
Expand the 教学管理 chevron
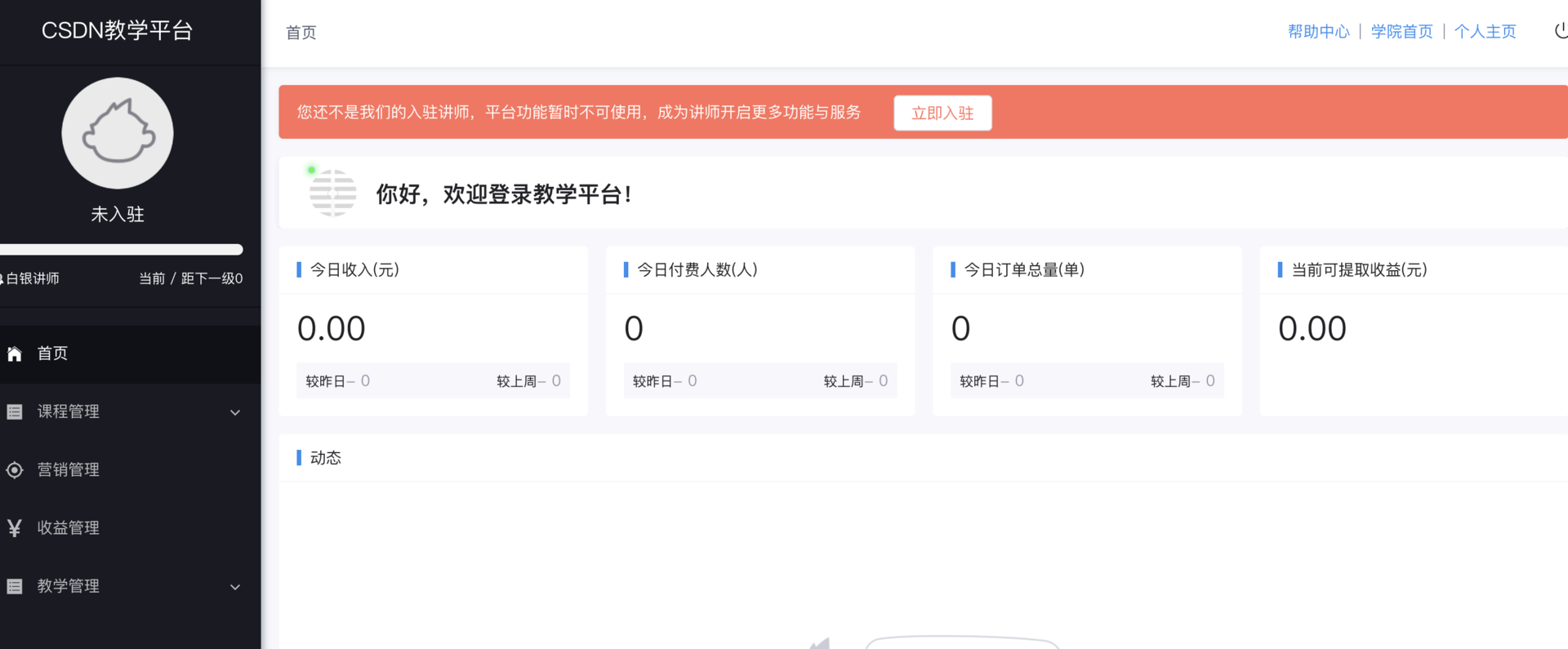(235, 587)
